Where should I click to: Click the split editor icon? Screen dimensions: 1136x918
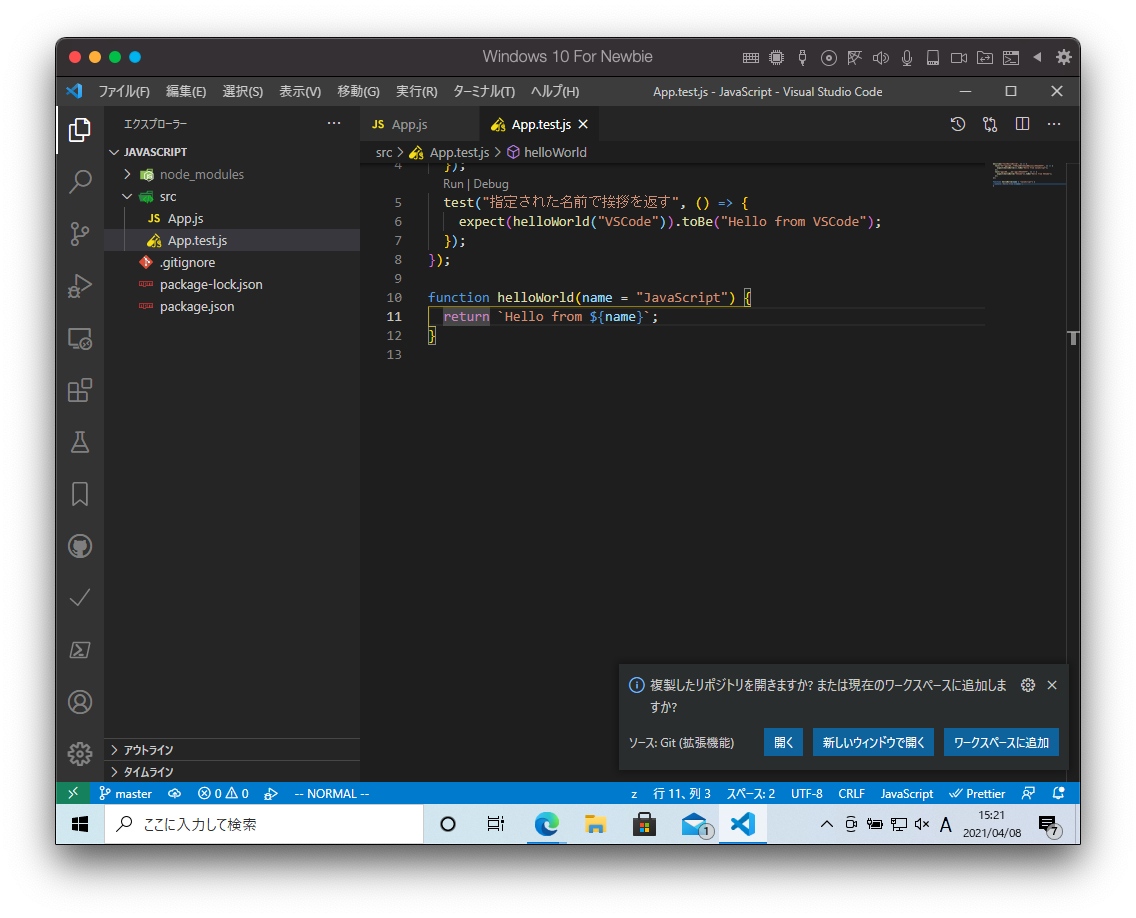tap(1022, 124)
